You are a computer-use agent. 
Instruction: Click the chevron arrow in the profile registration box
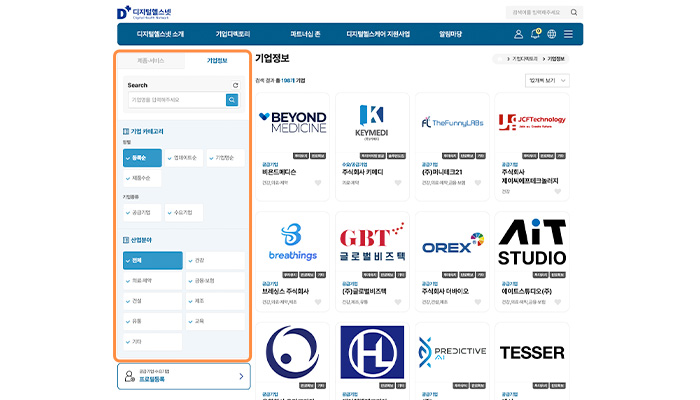(241, 376)
